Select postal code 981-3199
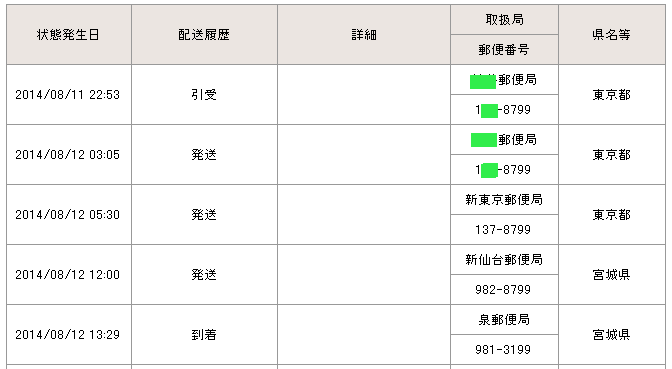The width and height of the screenshot is (672, 369). click(504, 350)
